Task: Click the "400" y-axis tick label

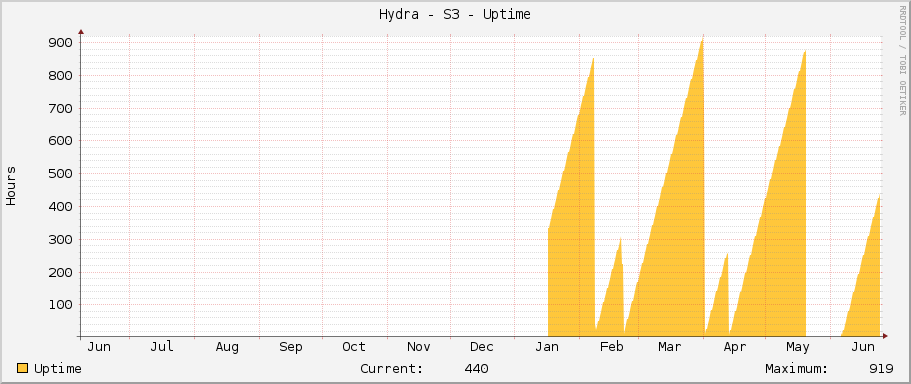Action: pos(60,207)
